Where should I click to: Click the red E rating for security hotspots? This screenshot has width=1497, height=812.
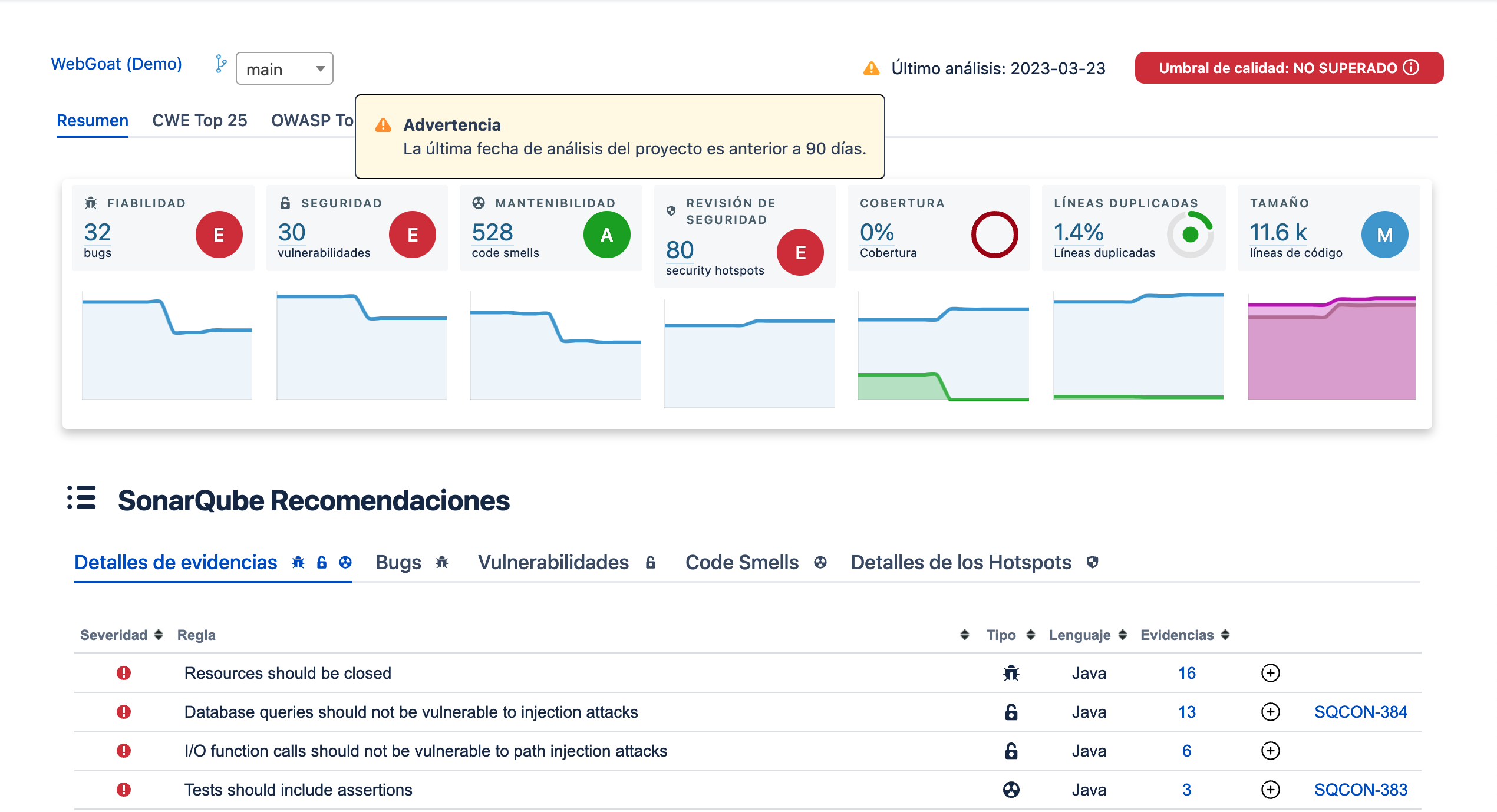pos(800,252)
